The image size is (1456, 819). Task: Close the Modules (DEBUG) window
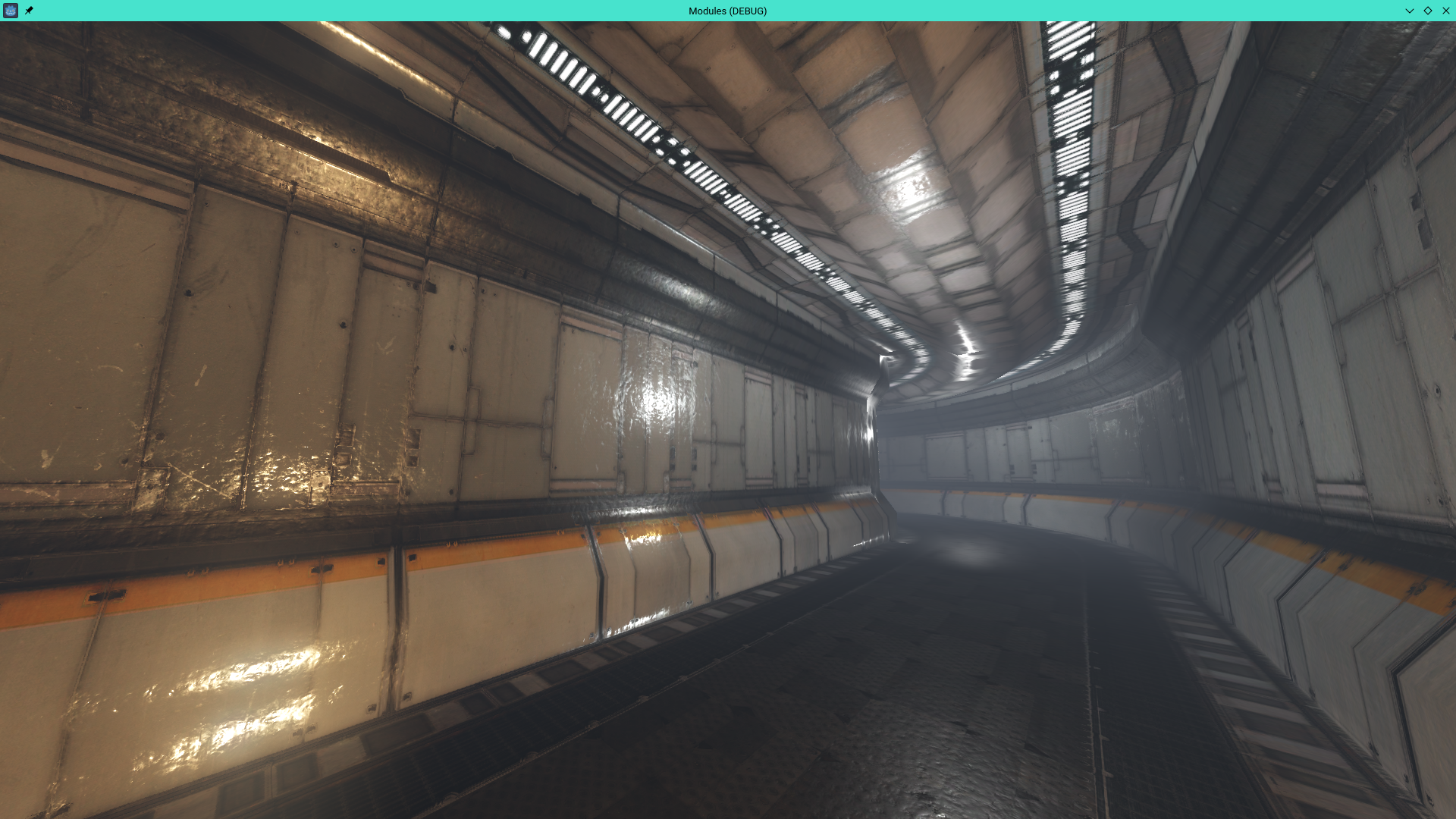pyautogui.click(x=1445, y=11)
